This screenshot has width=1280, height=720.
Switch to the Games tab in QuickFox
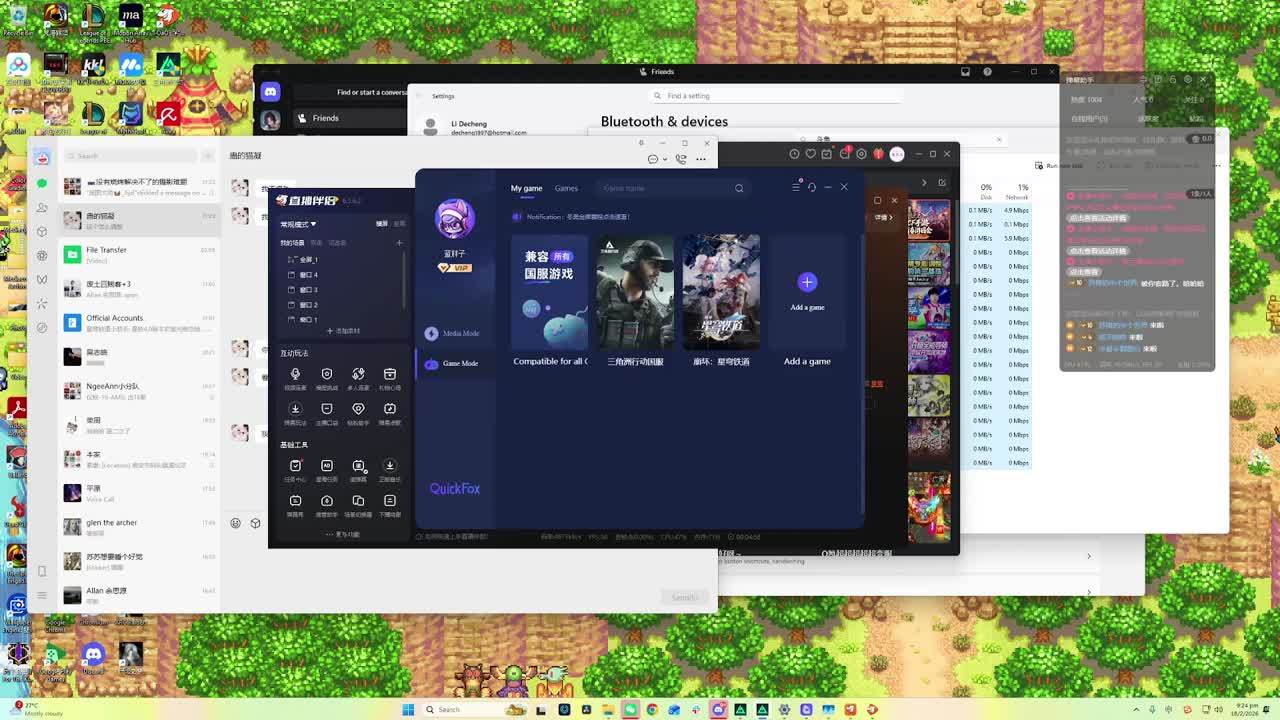click(566, 188)
